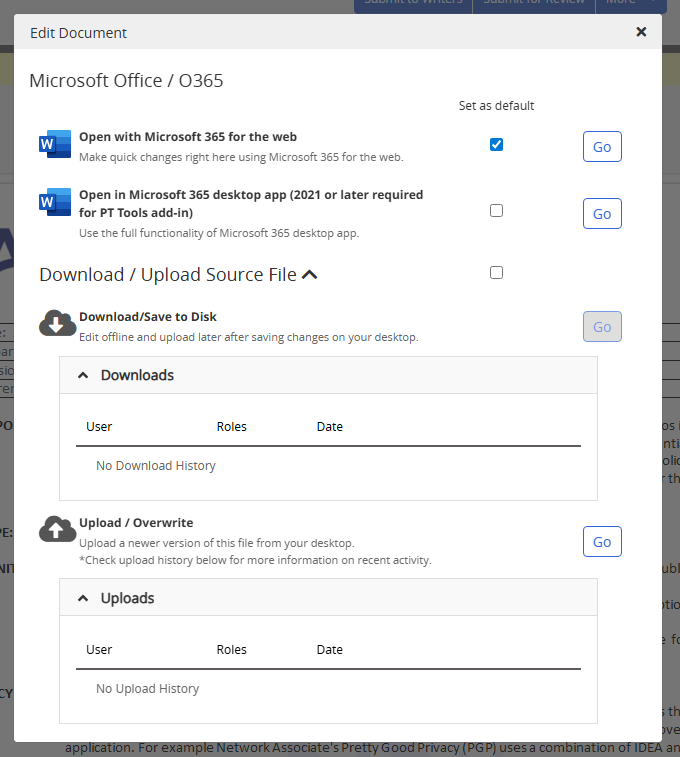Click Go for Microsoft 365 desktop app
Viewport: 680px width, 757px height.
(x=602, y=213)
